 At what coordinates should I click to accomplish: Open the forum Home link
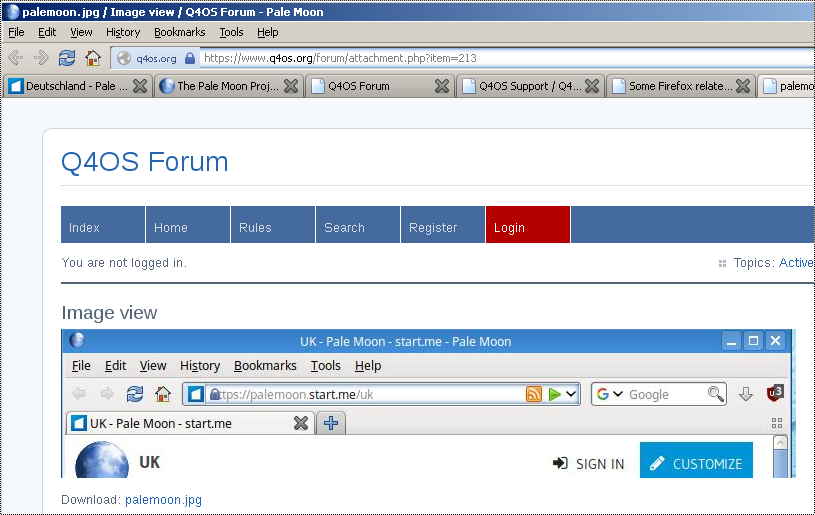pos(188,225)
